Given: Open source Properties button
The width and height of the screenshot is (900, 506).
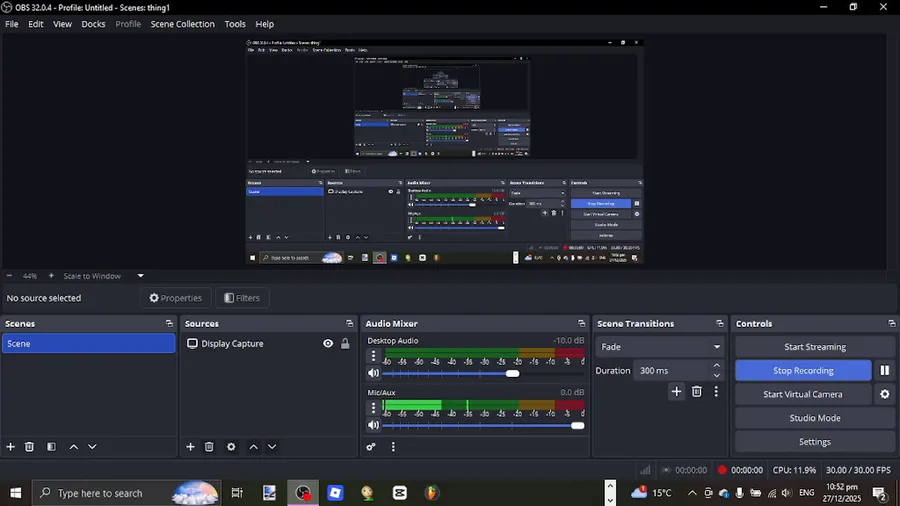Looking at the screenshot, I should point(176,298).
